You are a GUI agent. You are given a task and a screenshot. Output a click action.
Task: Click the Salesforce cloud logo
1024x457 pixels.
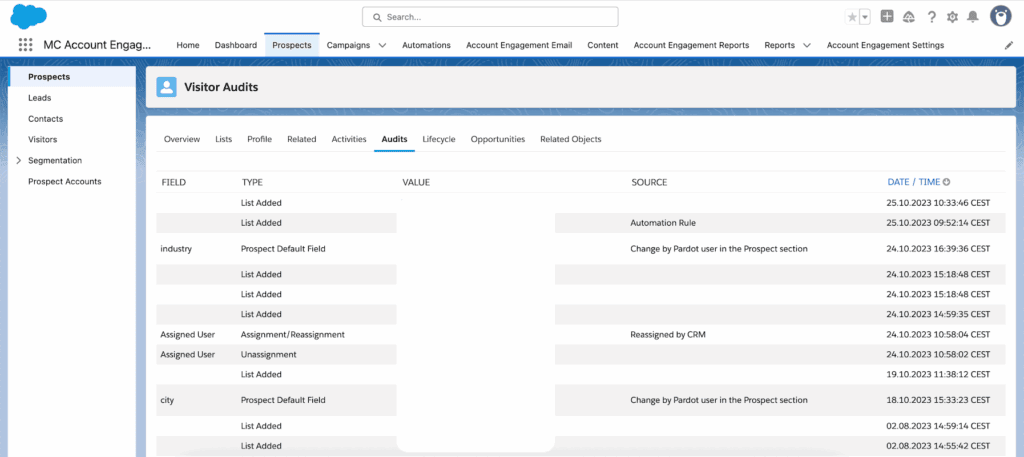click(28, 16)
